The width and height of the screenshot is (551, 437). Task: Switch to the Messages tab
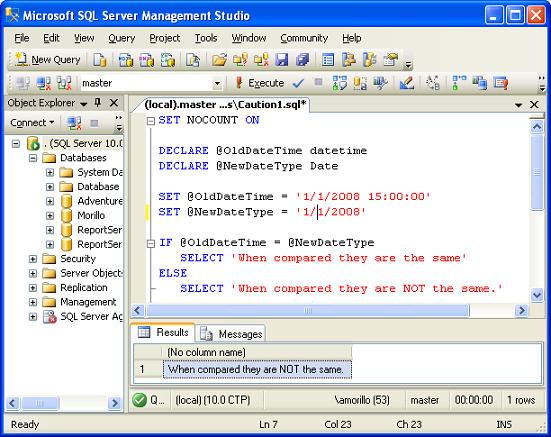231,333
